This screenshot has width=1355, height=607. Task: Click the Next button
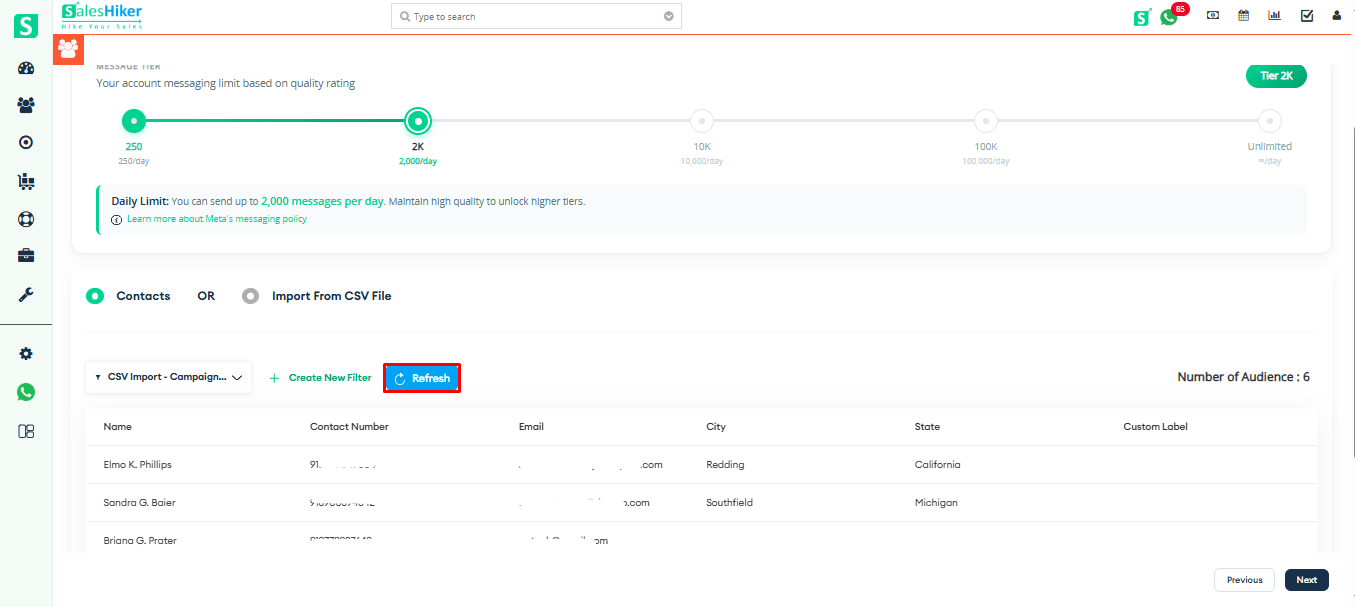pos(1306,580)
